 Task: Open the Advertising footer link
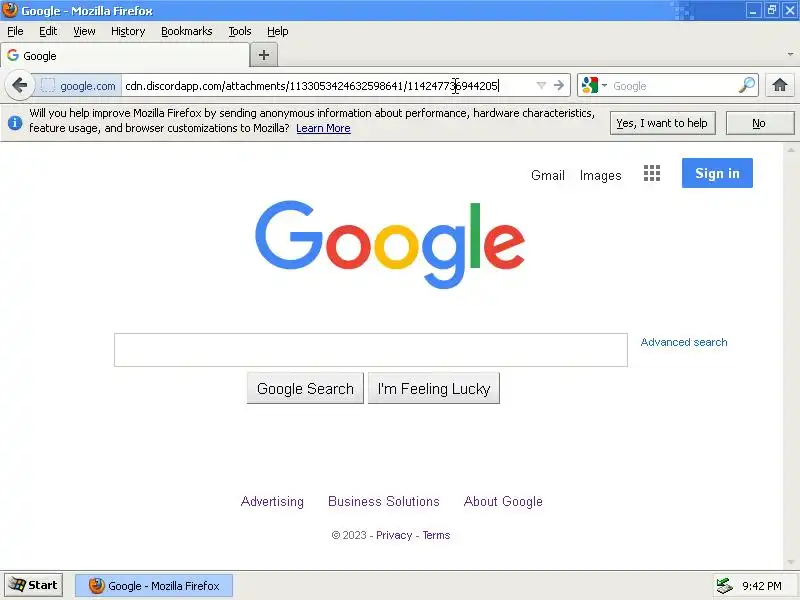(x=272, y=502)
